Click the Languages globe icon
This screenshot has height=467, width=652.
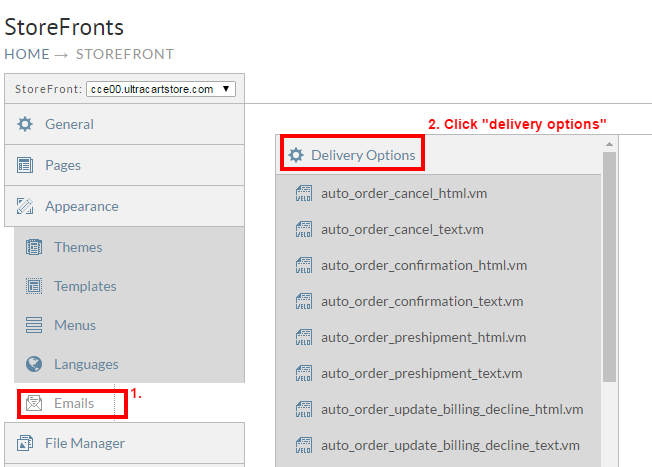[x=34, y=364]
